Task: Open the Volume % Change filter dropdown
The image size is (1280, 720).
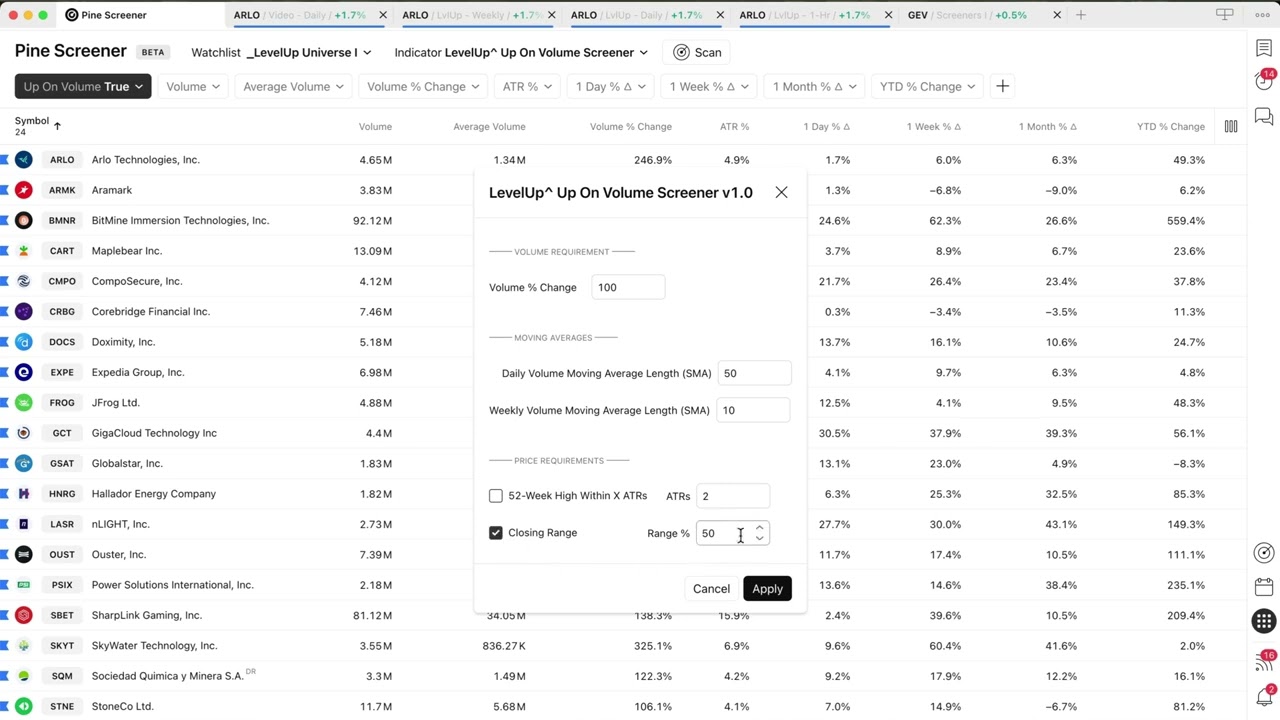Action: coord(423,86)
